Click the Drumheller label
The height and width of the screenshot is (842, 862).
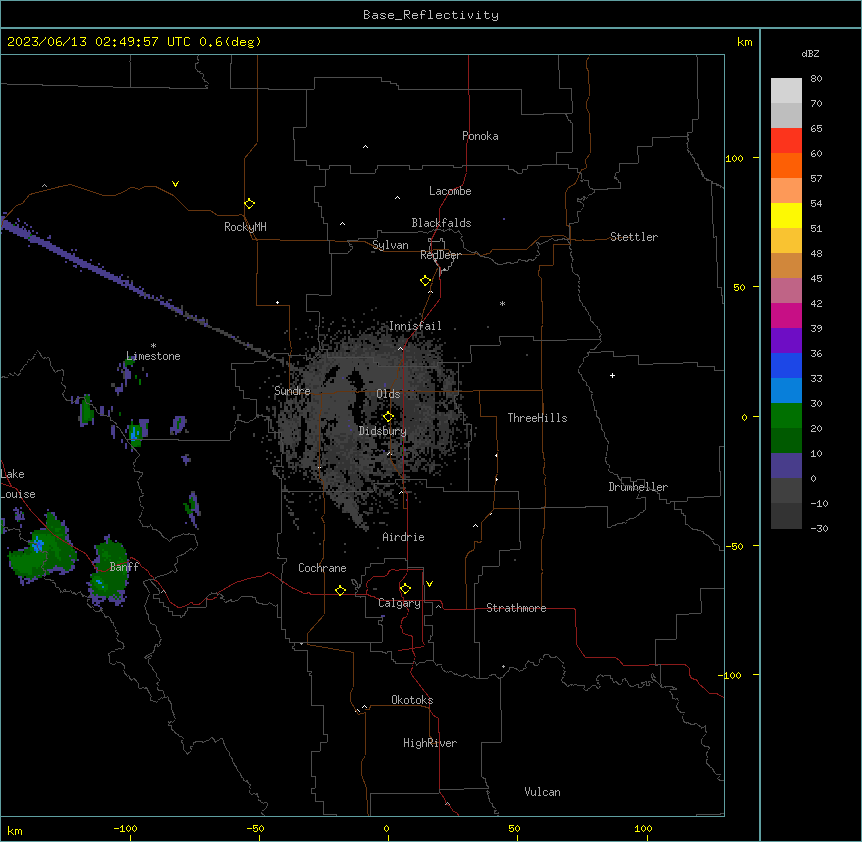click(638, 487)
